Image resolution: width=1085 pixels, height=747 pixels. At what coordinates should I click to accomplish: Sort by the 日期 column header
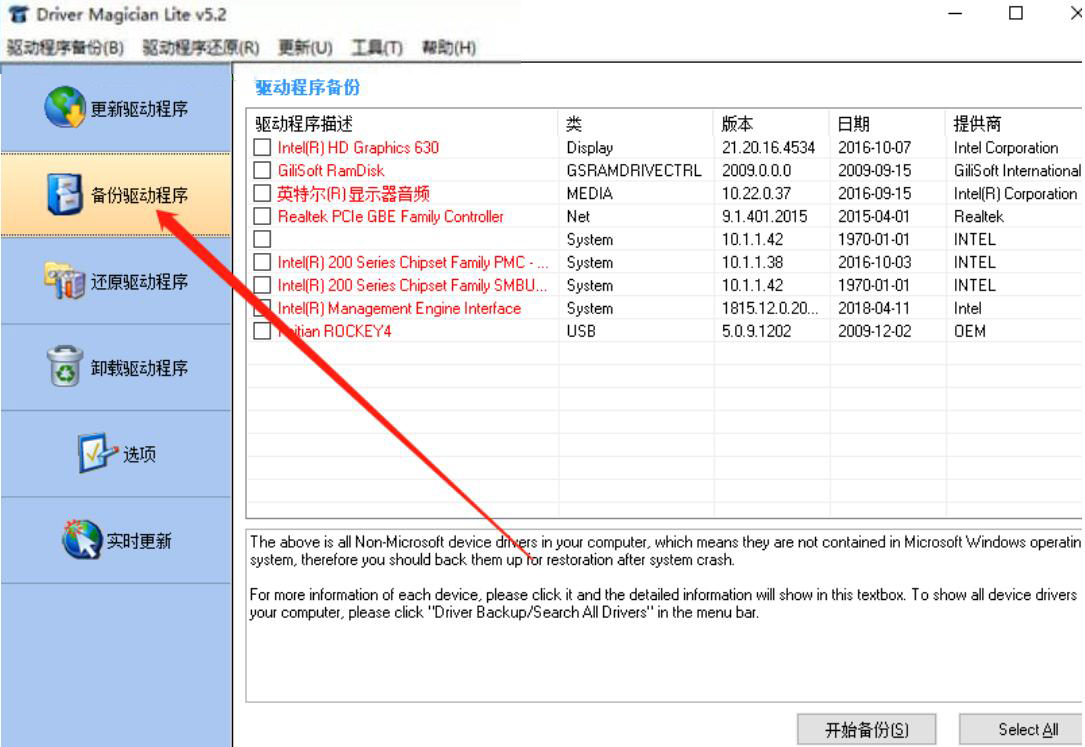888,124
